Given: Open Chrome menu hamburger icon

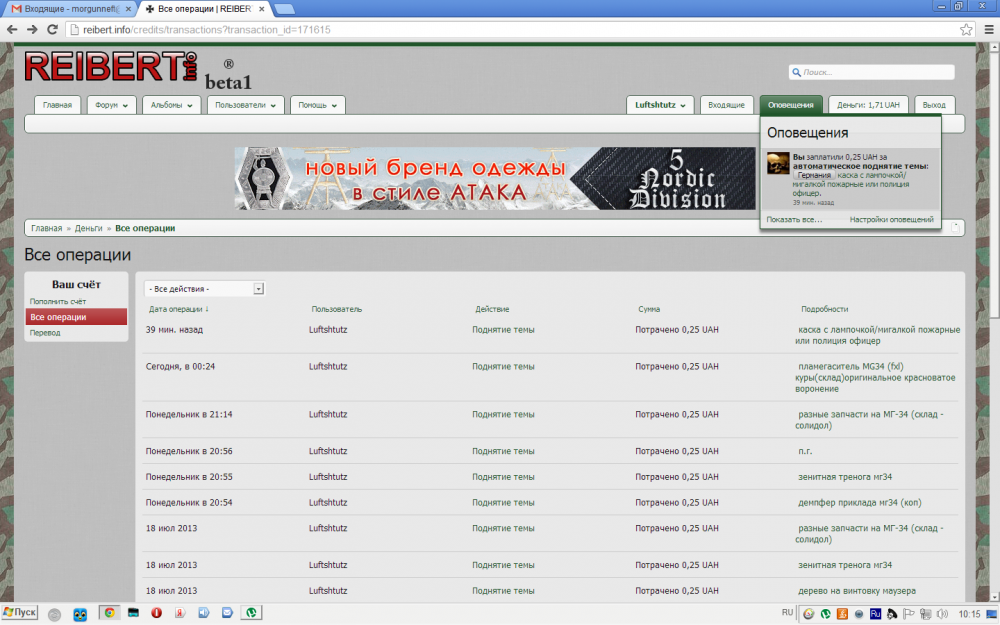Looking at the screenshot, I should tap(989, 29).
